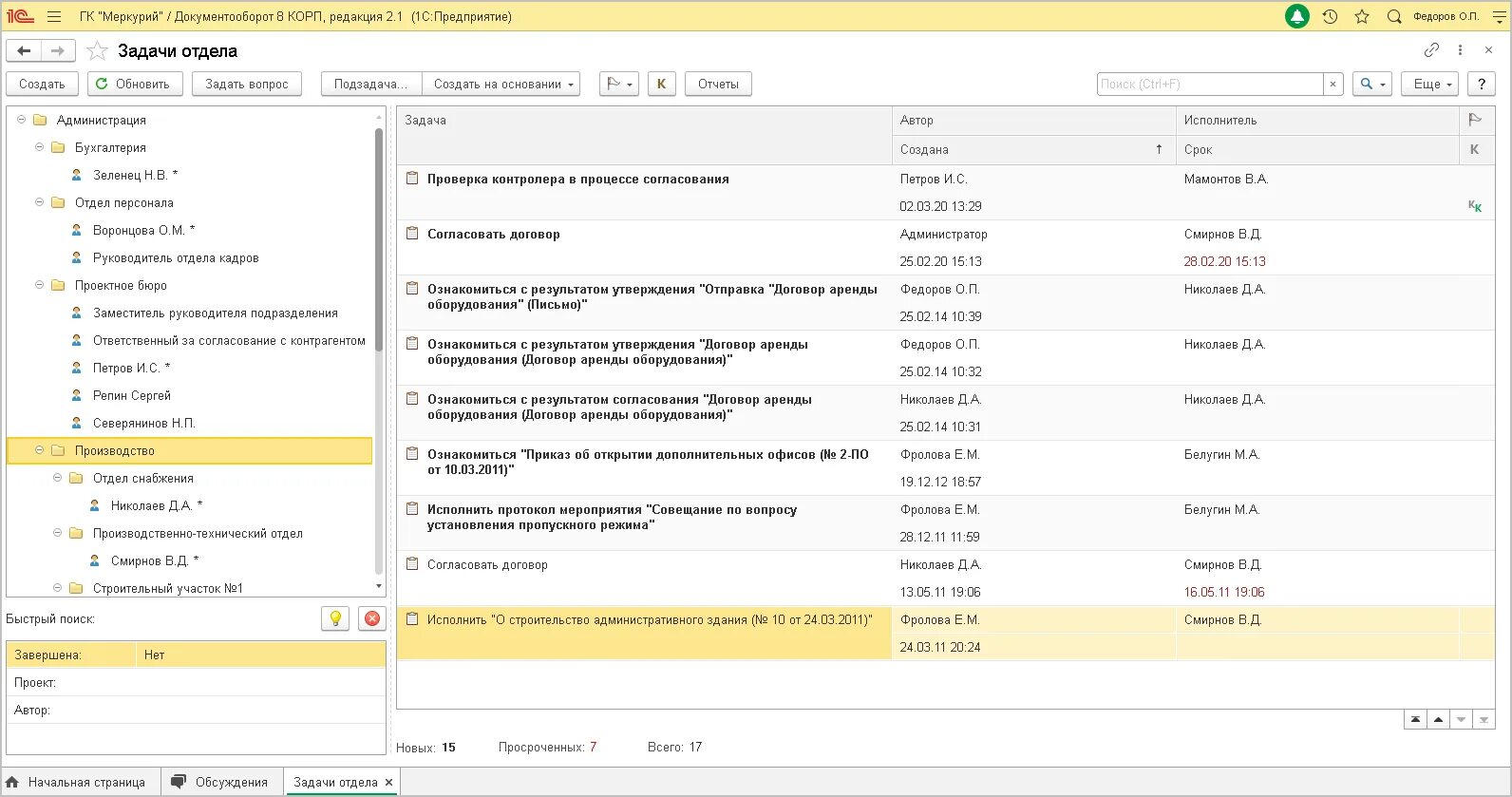Close the Задачи отдела tab

tap(388, 783)
